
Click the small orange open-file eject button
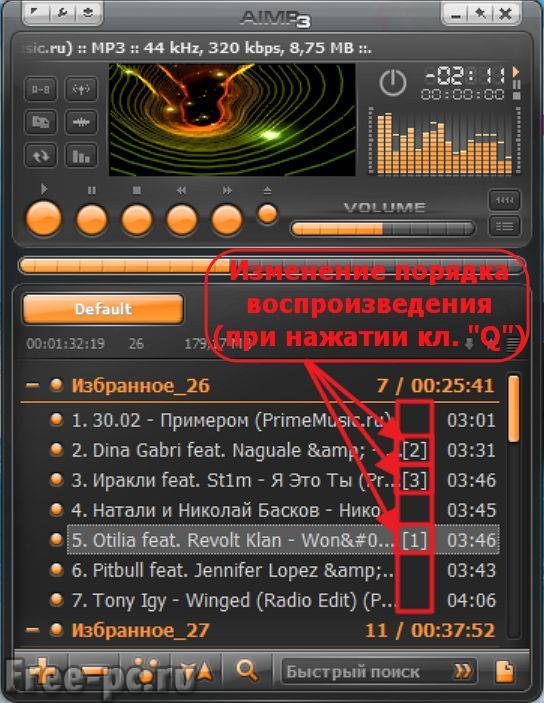tap(267, 214)
